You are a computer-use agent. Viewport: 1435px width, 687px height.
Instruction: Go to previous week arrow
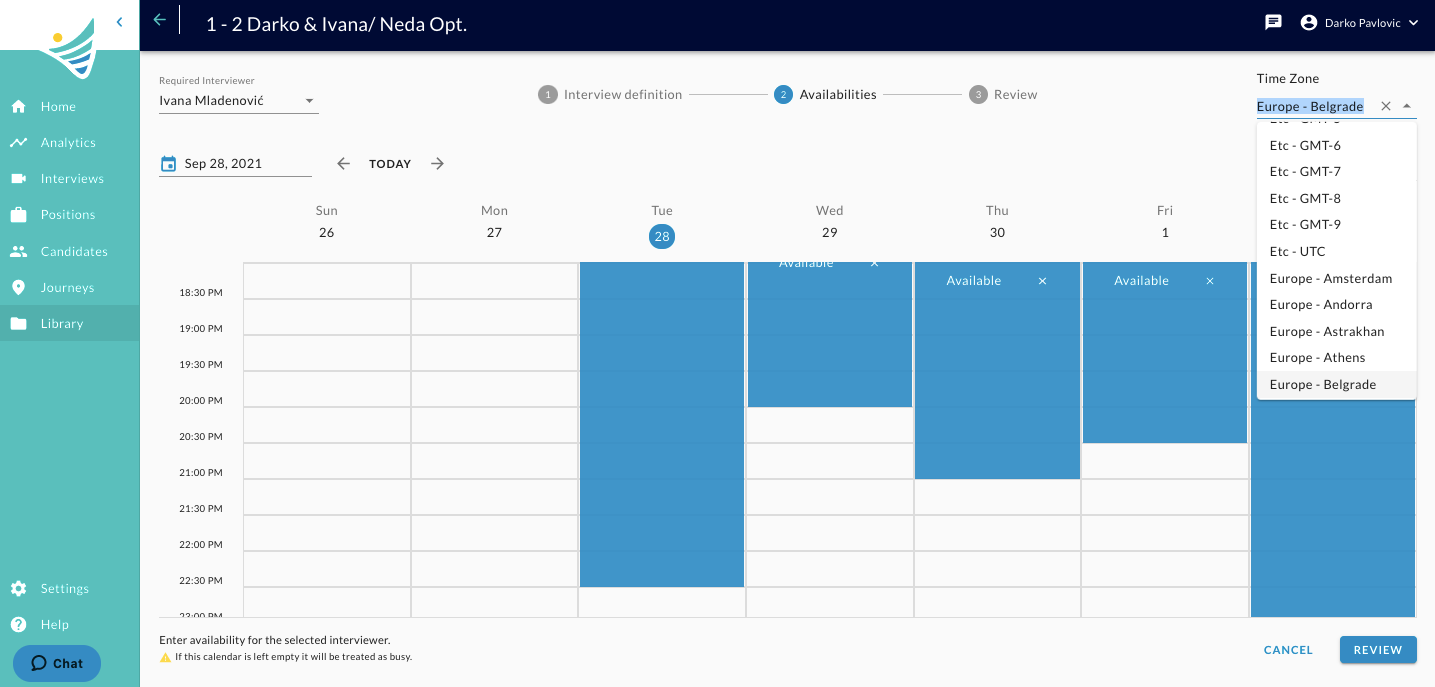click(x=343, y=164)
